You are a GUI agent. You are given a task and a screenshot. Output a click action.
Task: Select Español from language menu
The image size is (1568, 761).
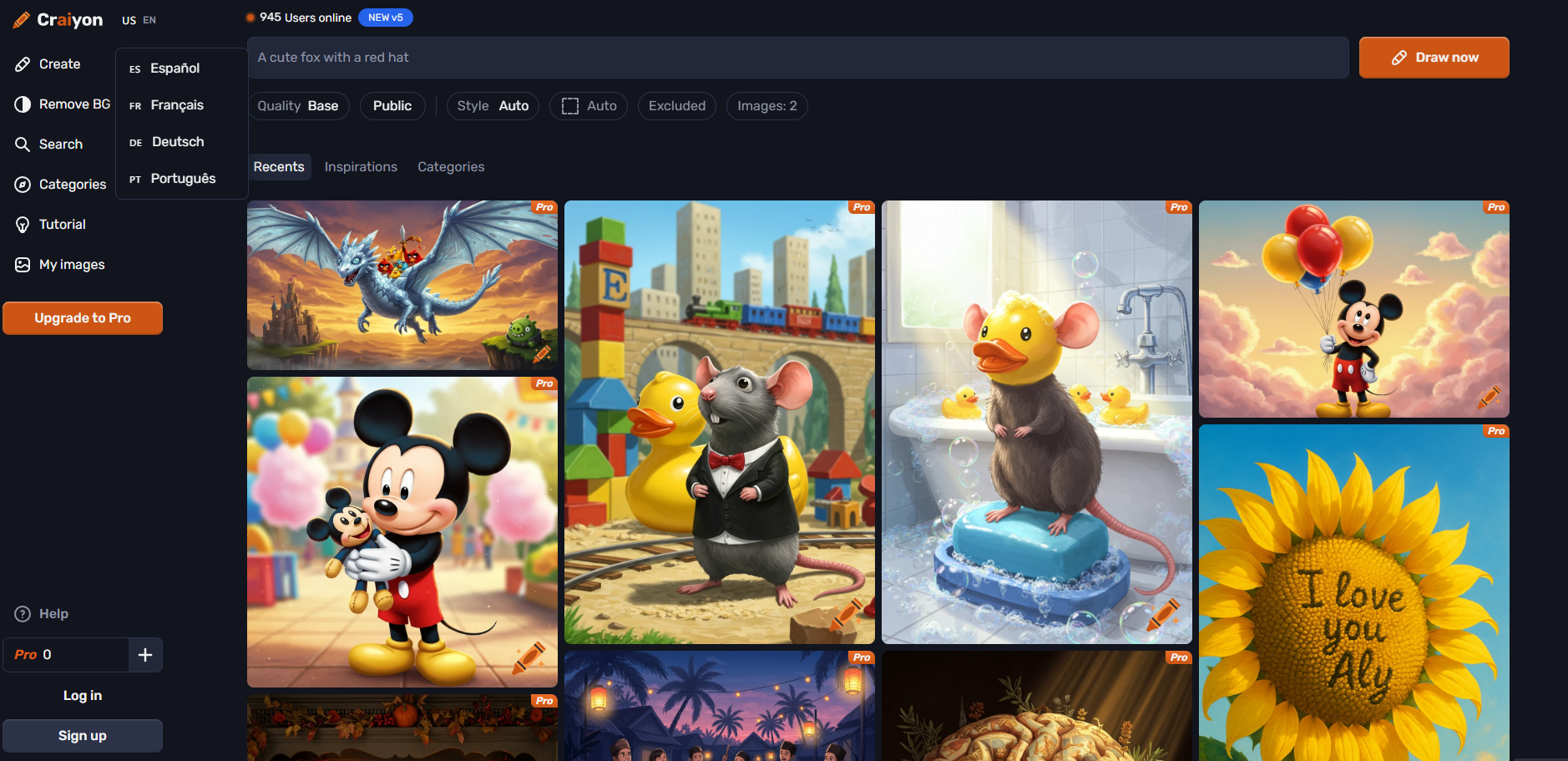[x=182, y=68]
